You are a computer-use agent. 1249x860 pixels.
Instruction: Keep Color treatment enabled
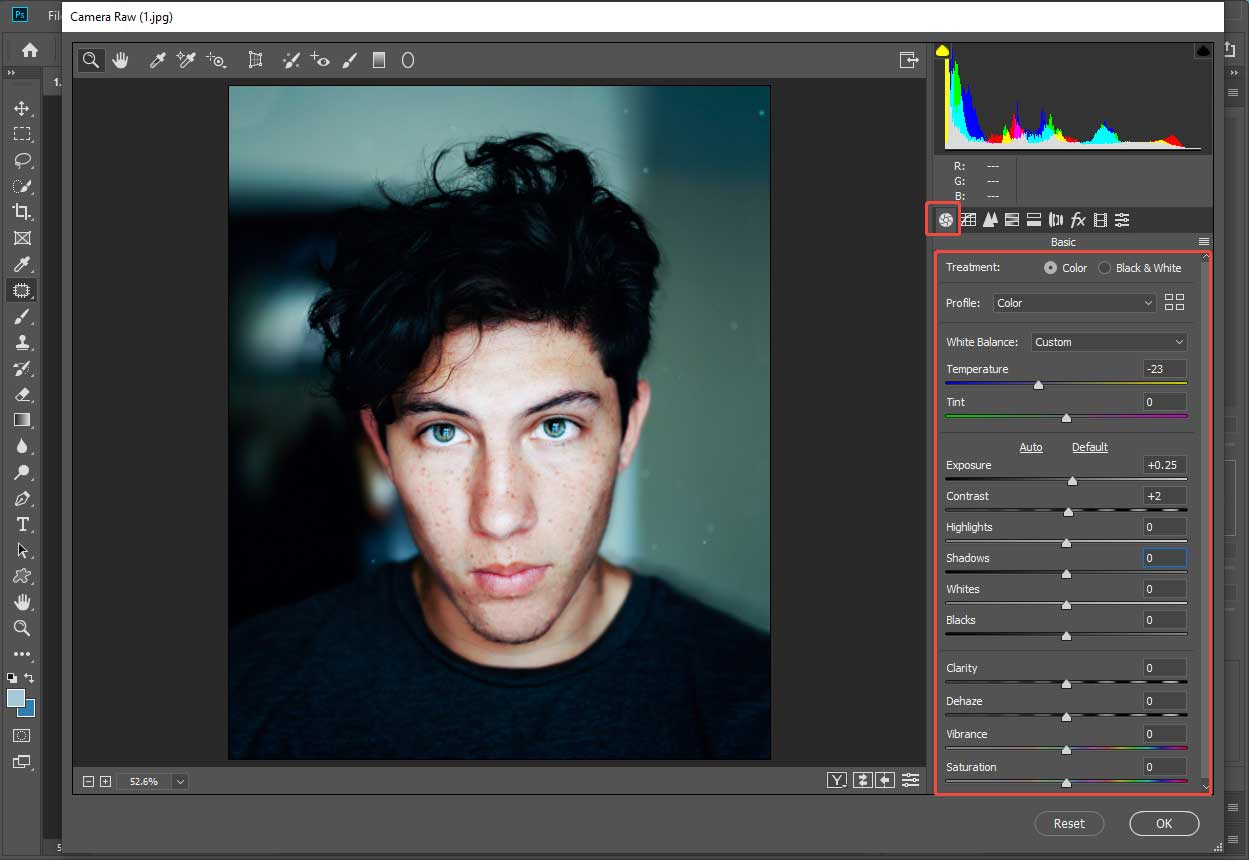click(1049, 267)
